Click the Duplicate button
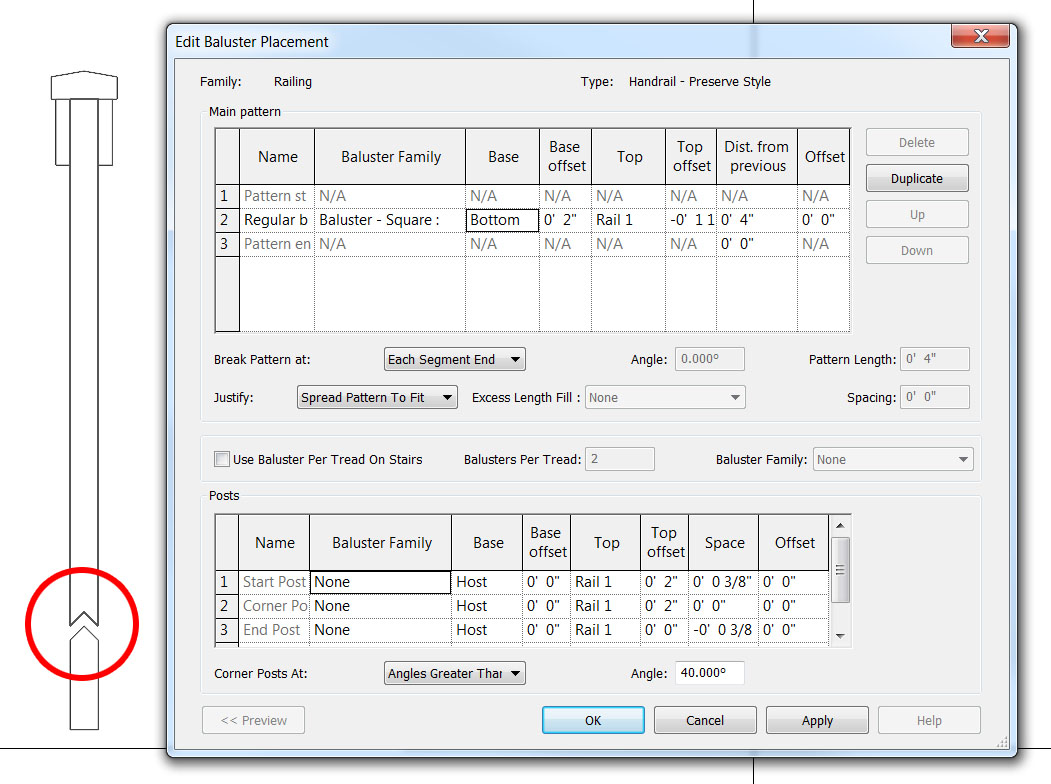Viewport: 1051px width, 784px height. pyautogui.click(x=916, y=178)
